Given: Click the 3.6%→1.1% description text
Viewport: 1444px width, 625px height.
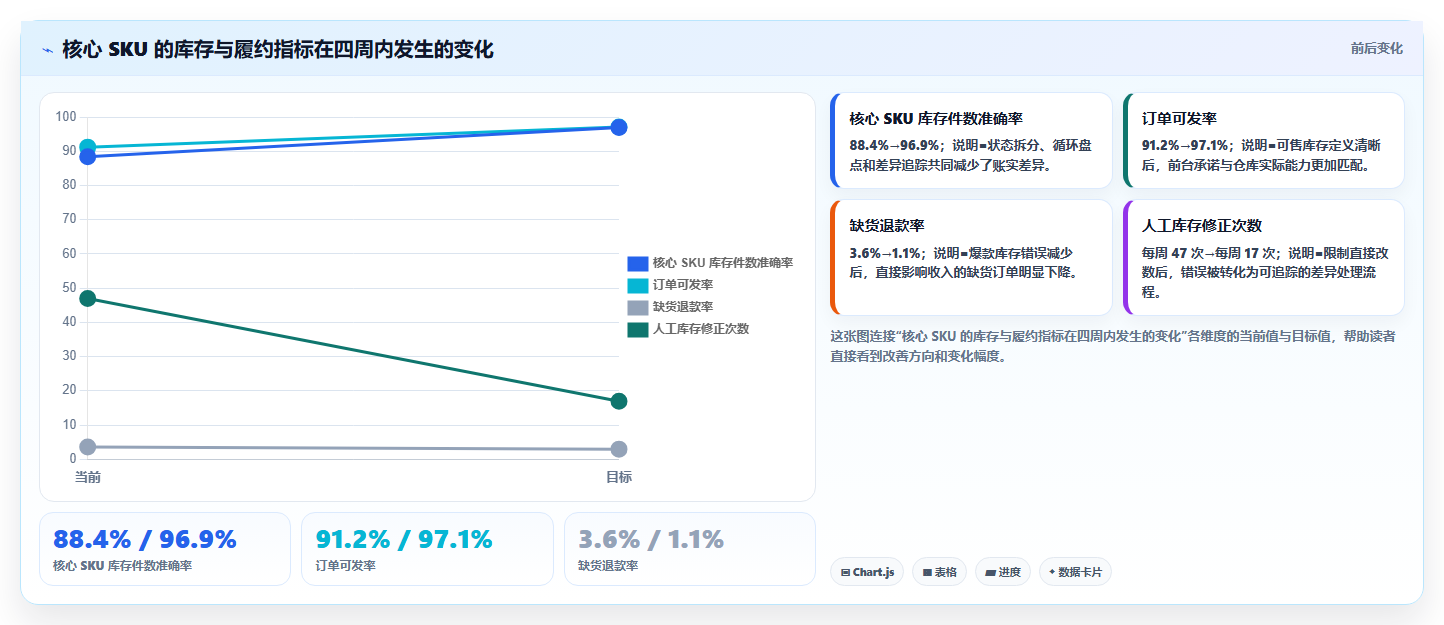Looking at the screenshot, I should click(963, 262).
